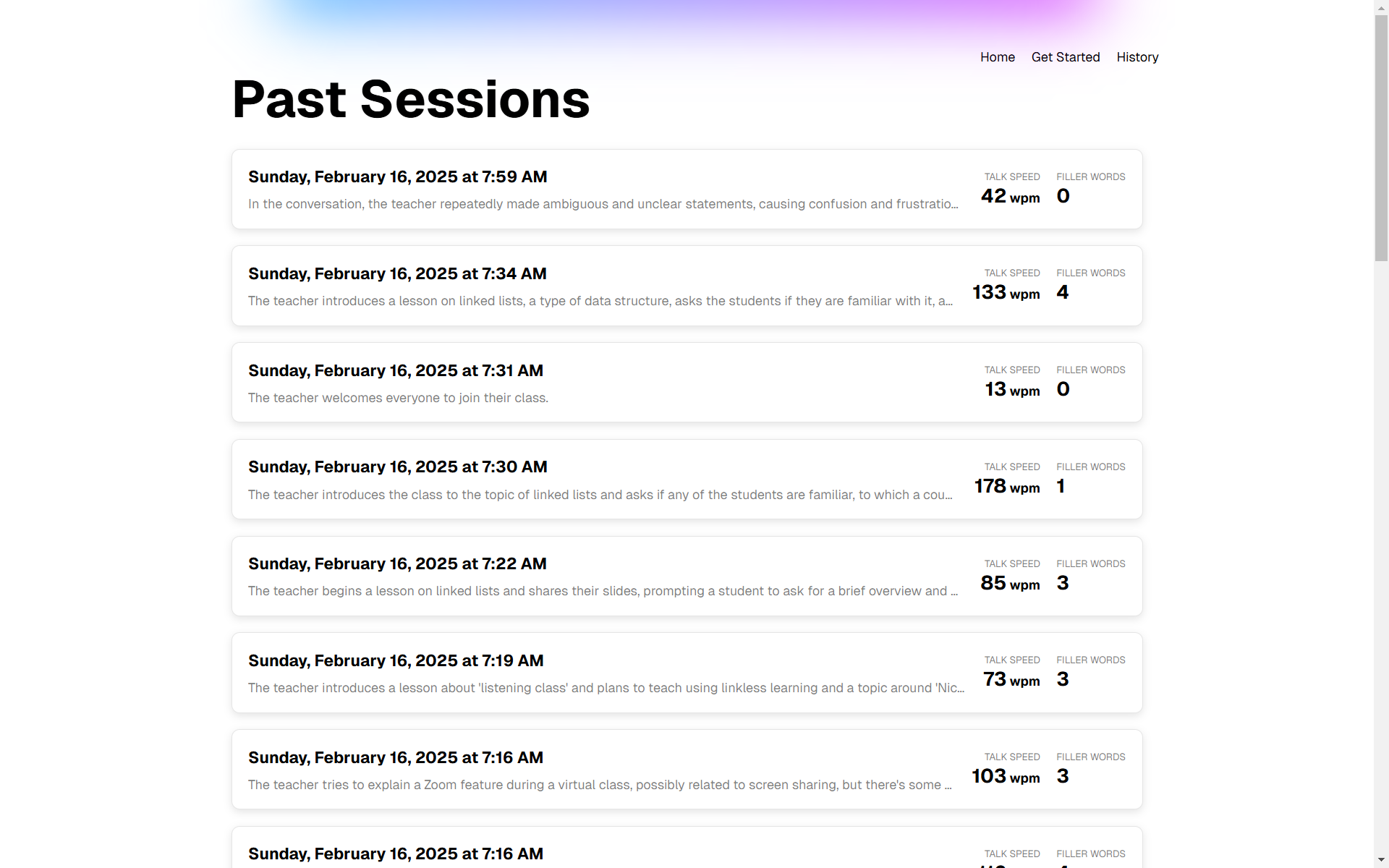The image size is (1389, 868).
Task: Open the 7:31 AM session title
Action: [396, 370]
